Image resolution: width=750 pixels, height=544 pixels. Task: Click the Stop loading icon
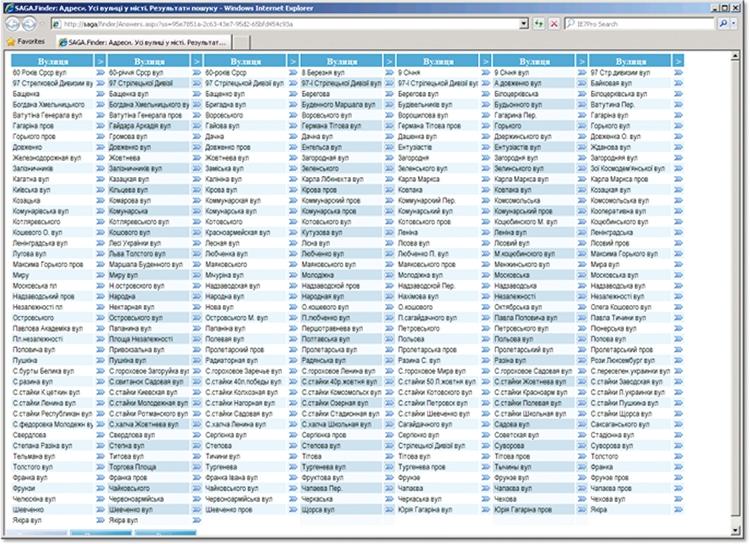553,23
